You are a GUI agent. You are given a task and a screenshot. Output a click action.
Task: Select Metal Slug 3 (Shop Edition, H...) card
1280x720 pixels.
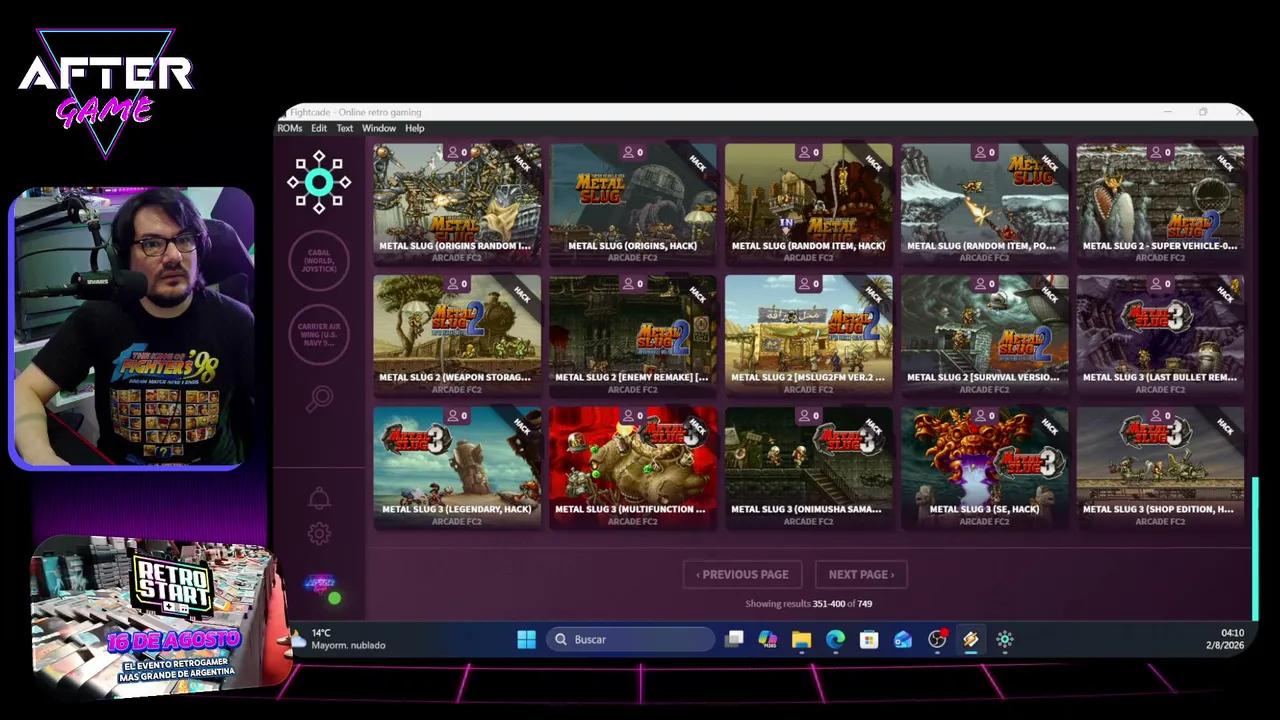(x=1161, y=469)
